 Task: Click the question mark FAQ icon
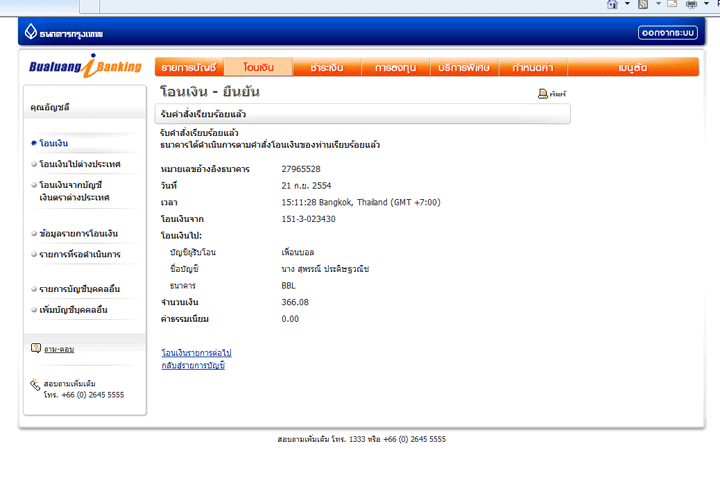click(x=36, y=348)
